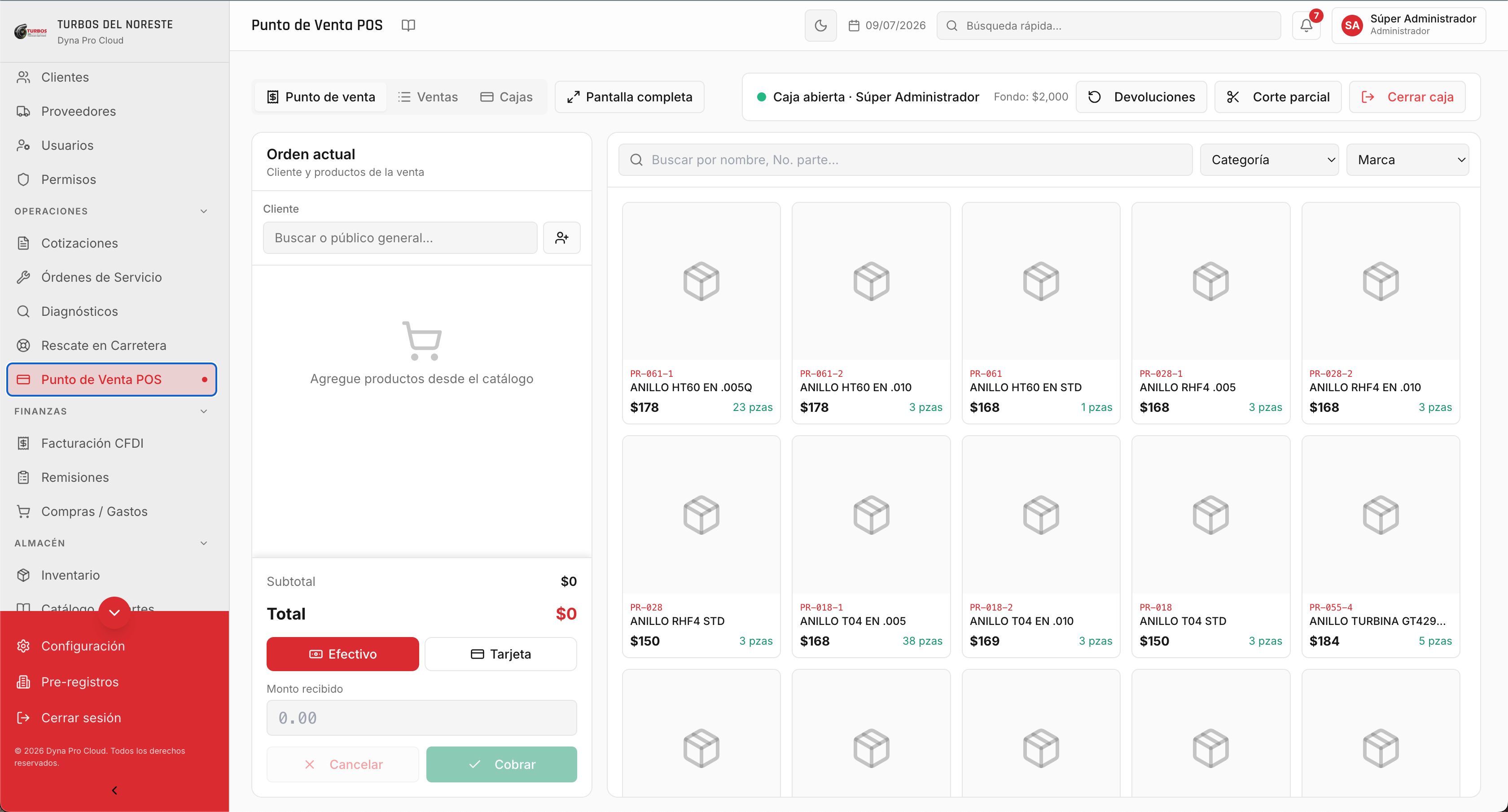Click the Cotizaciones document icon
1508x812 pixels.
[x=23, y=243]
